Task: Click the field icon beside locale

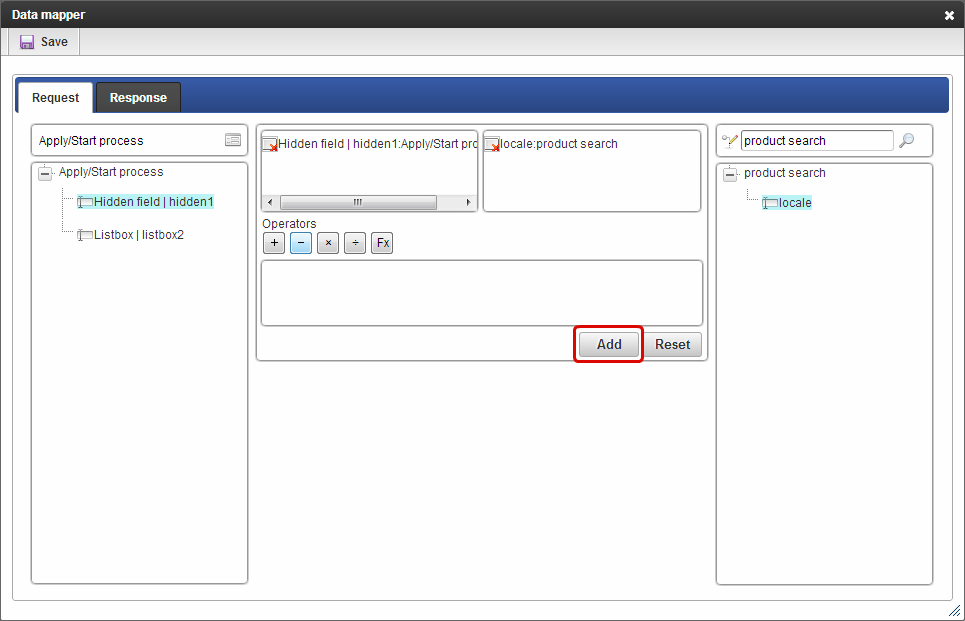Action: (770, 203)
